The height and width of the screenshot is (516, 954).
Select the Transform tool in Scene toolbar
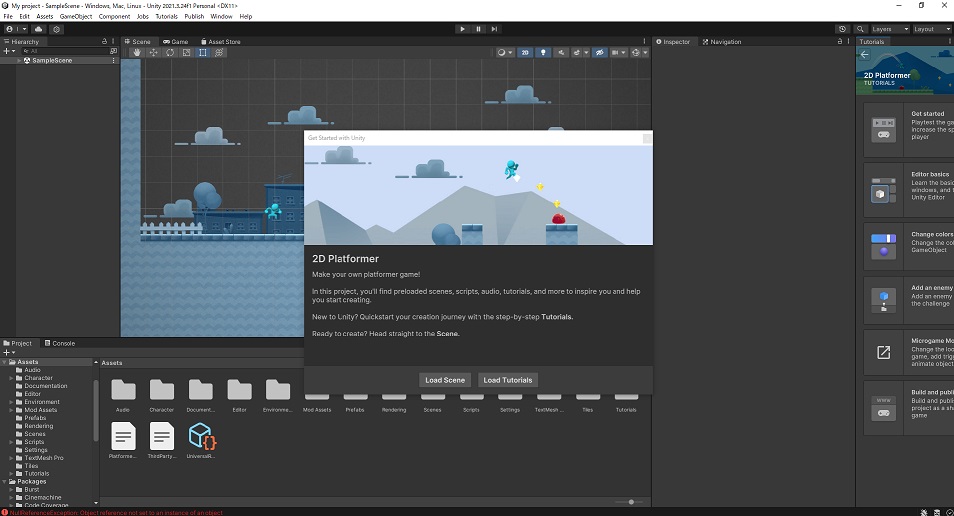coord(219,52)
